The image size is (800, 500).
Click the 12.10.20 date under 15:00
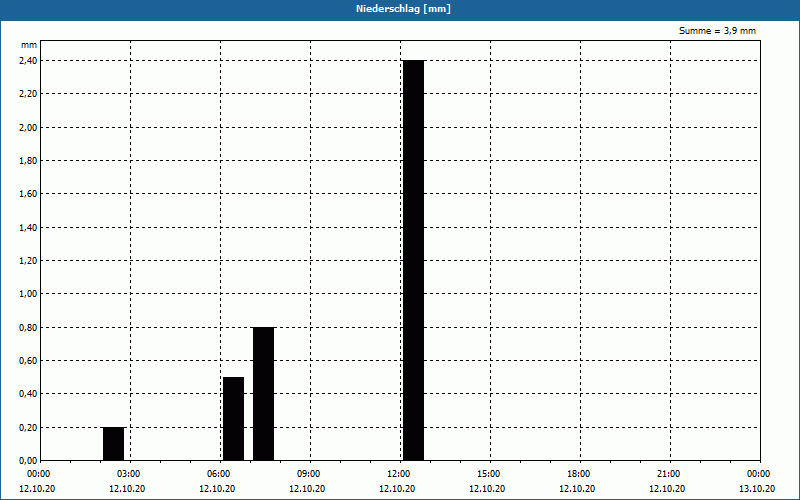pos(487,489)
